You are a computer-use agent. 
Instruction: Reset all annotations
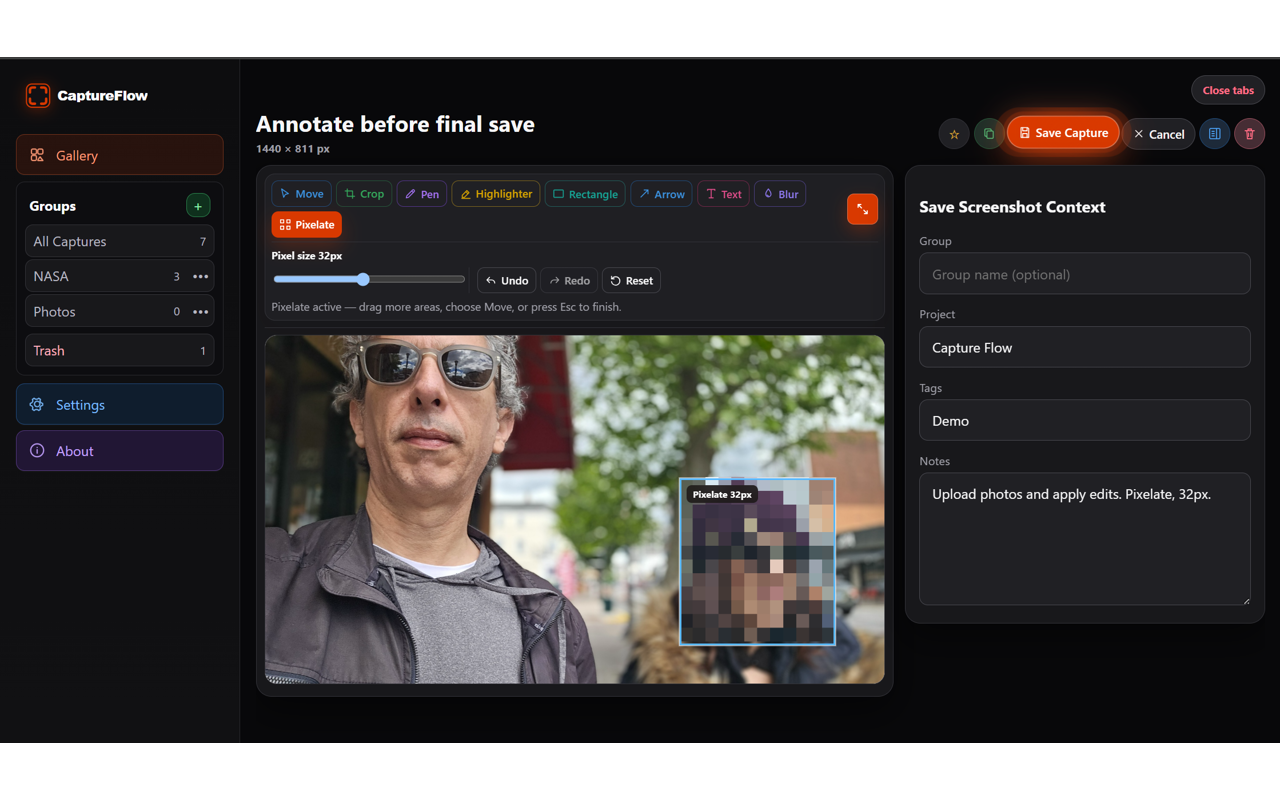pos(631,281)
